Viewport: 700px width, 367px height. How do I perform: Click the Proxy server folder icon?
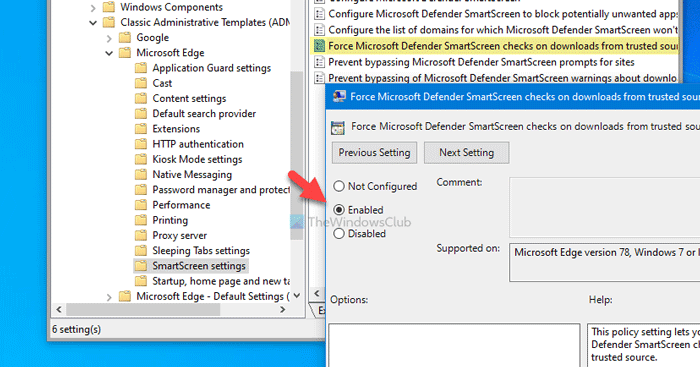tap(141, 235)
